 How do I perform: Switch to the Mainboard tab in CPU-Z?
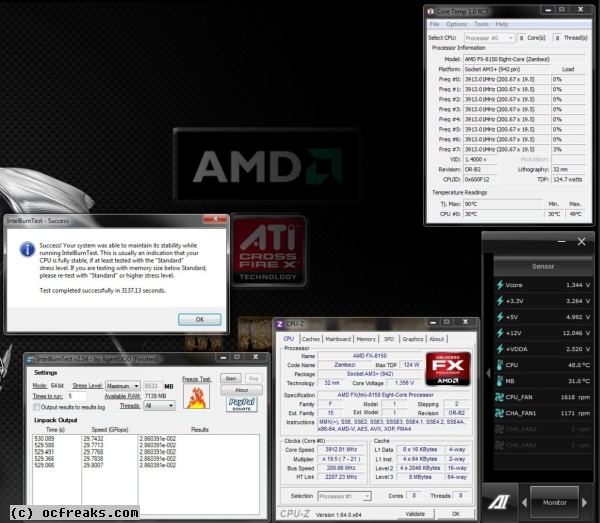click(338, 339)
